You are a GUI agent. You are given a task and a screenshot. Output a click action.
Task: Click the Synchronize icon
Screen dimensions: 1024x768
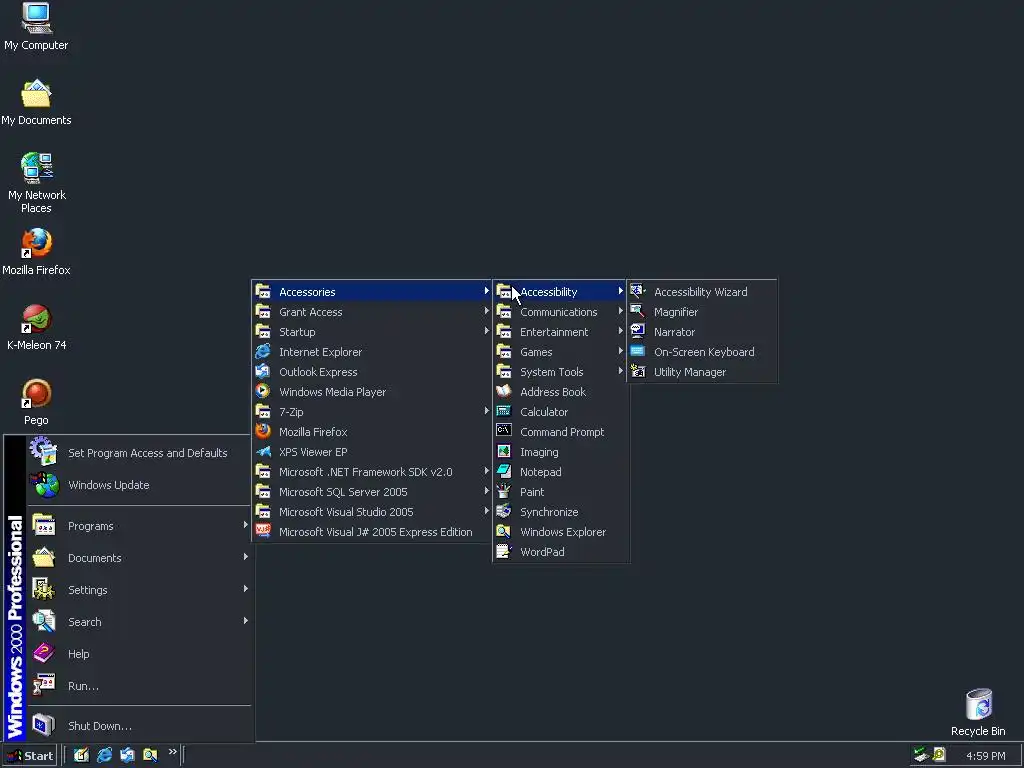504,511
